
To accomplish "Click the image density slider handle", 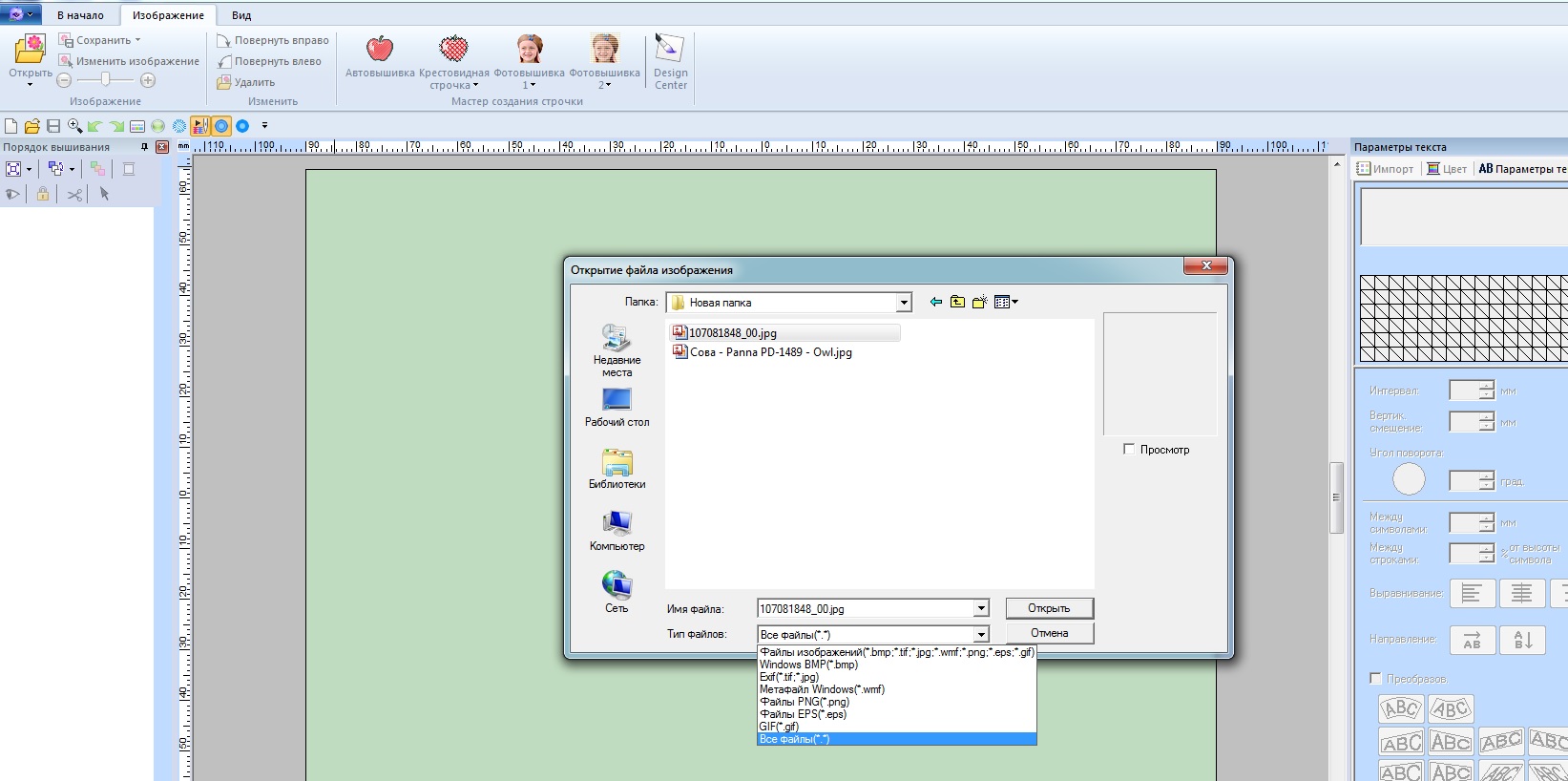I will [x=105, y=80].
